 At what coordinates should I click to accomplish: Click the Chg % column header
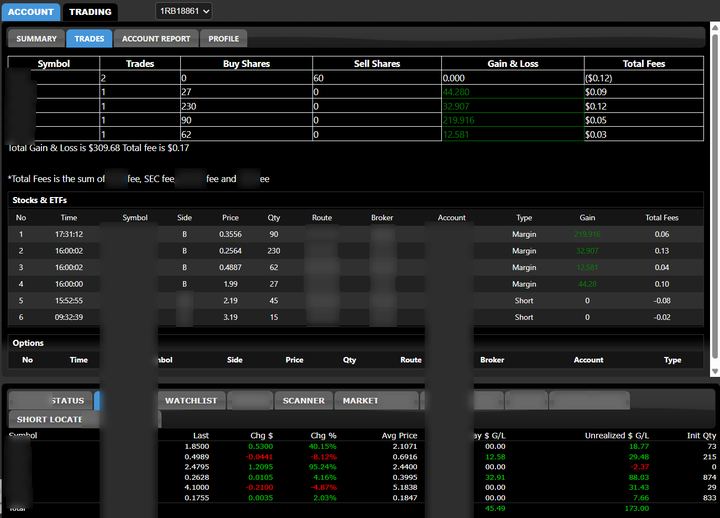(x=323, y=435)
